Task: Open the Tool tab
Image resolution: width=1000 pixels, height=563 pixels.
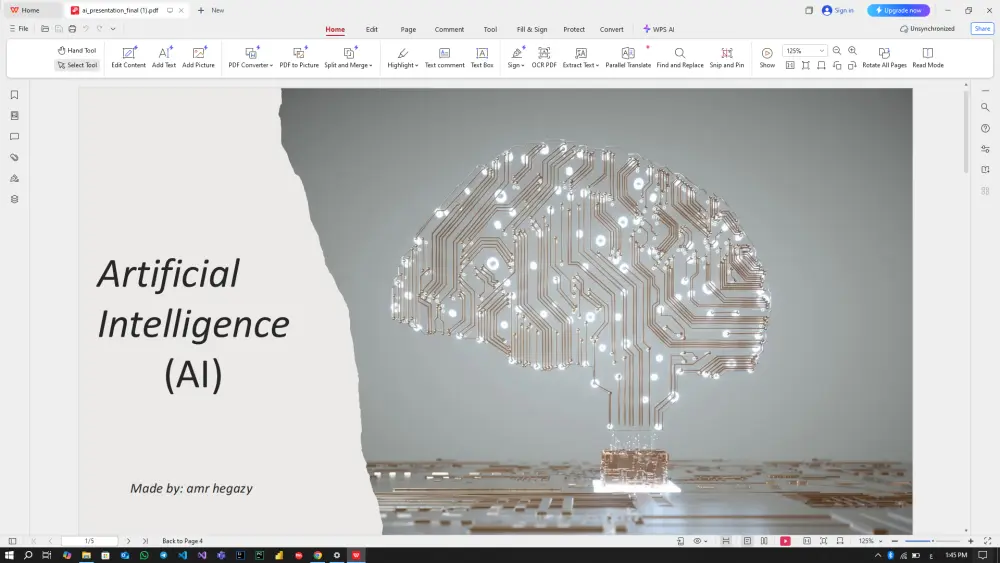Action: (490, 29)
